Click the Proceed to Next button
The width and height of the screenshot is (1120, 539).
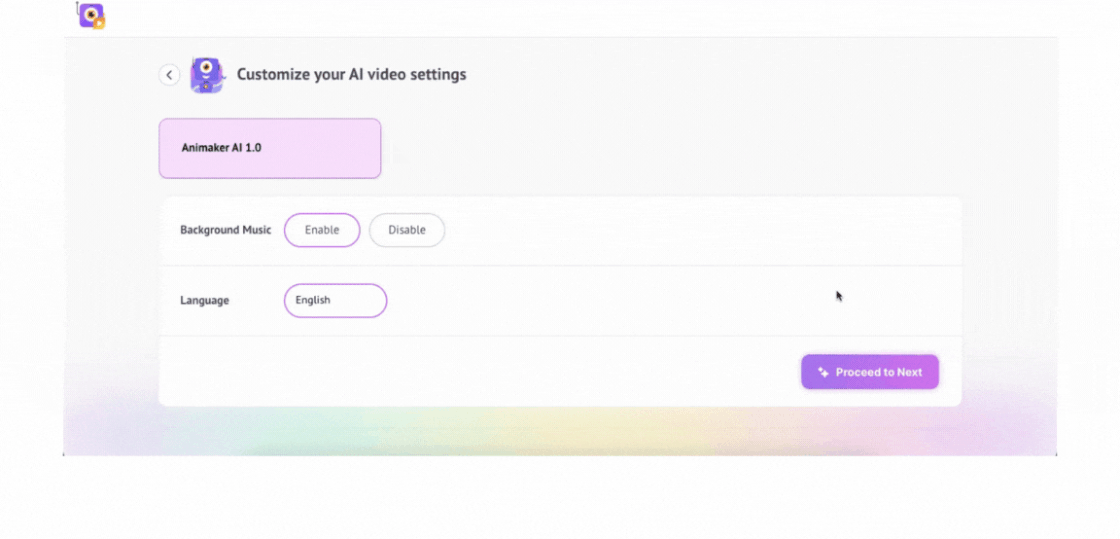point(870,372)
